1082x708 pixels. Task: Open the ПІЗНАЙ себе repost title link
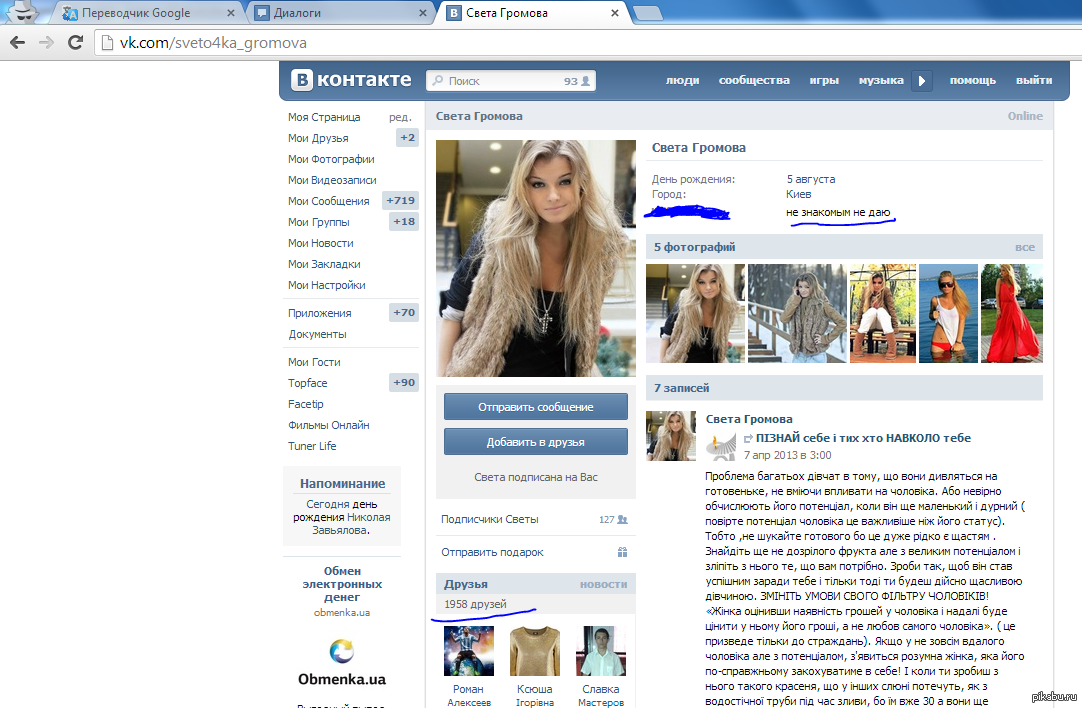[x=863, y=438]
